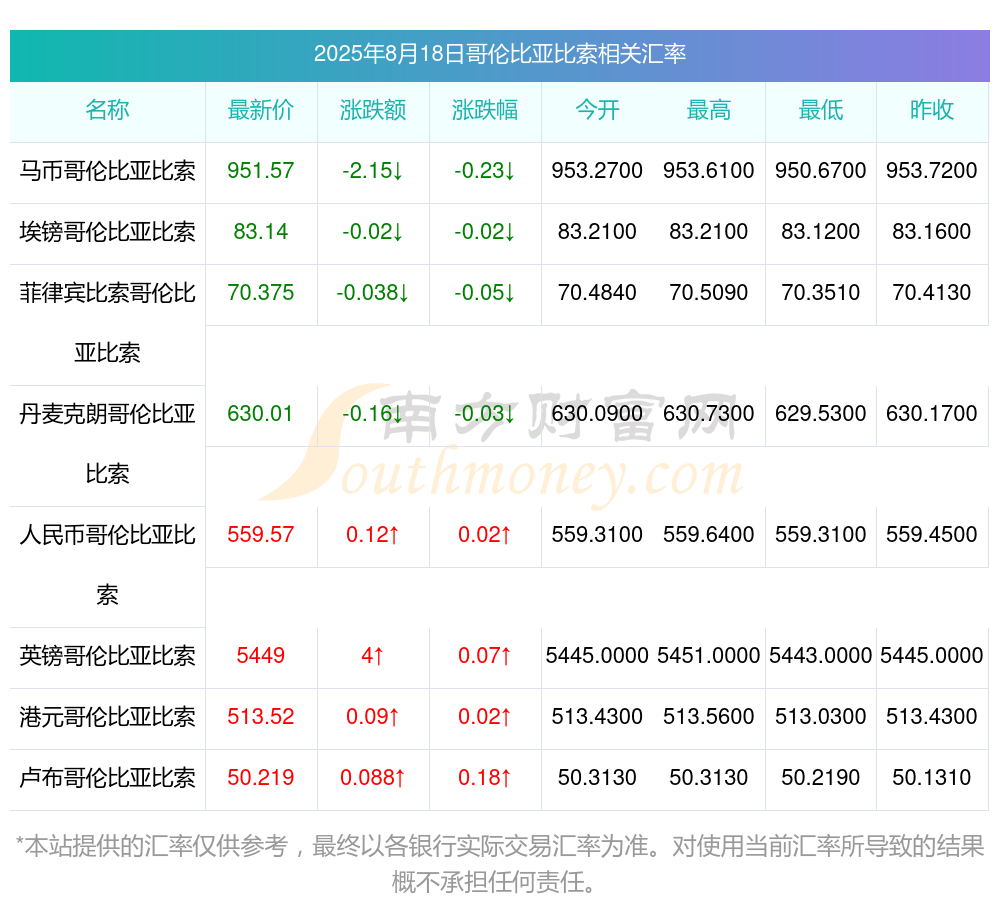
Task: Click change amount 0.088↑
Action: click(x=373, y=778)
